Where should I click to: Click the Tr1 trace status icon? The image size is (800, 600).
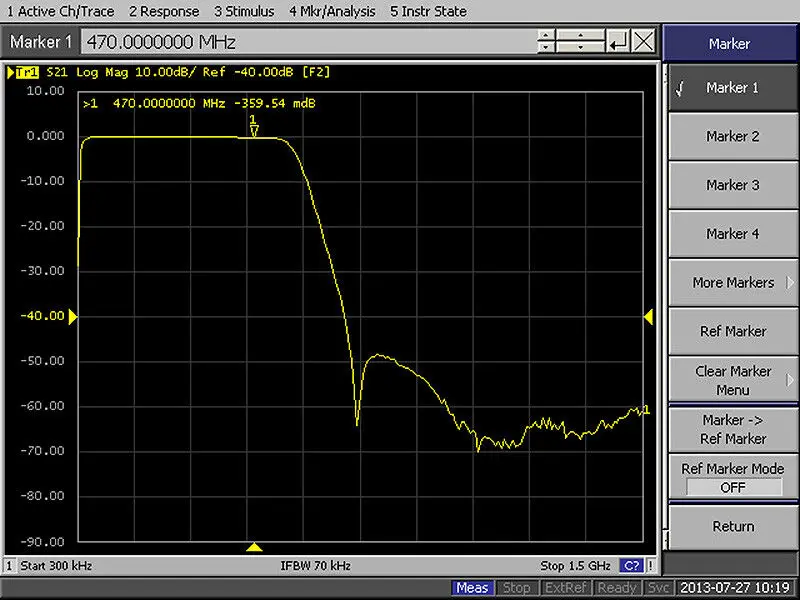(x=25, y=70)
